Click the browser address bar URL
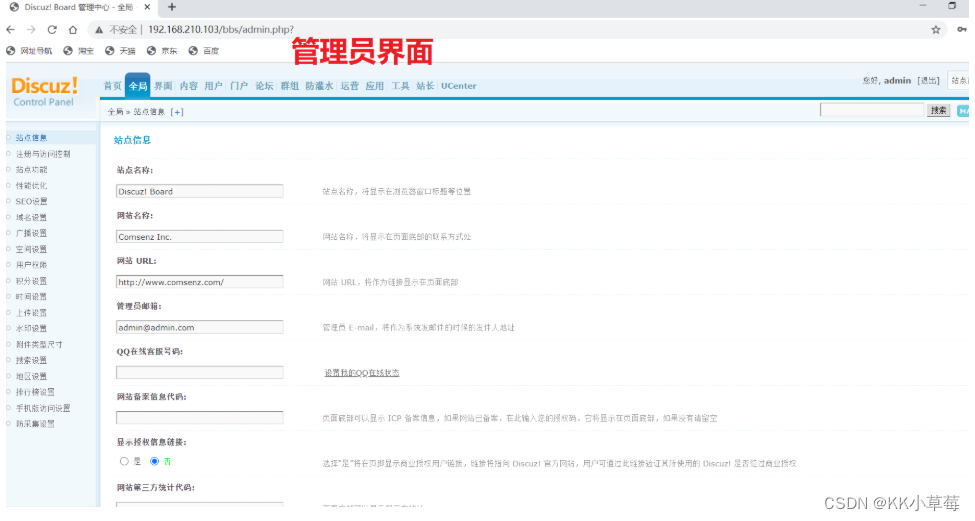The width and height of the screenshot is (975, 521). coord(221,29)
